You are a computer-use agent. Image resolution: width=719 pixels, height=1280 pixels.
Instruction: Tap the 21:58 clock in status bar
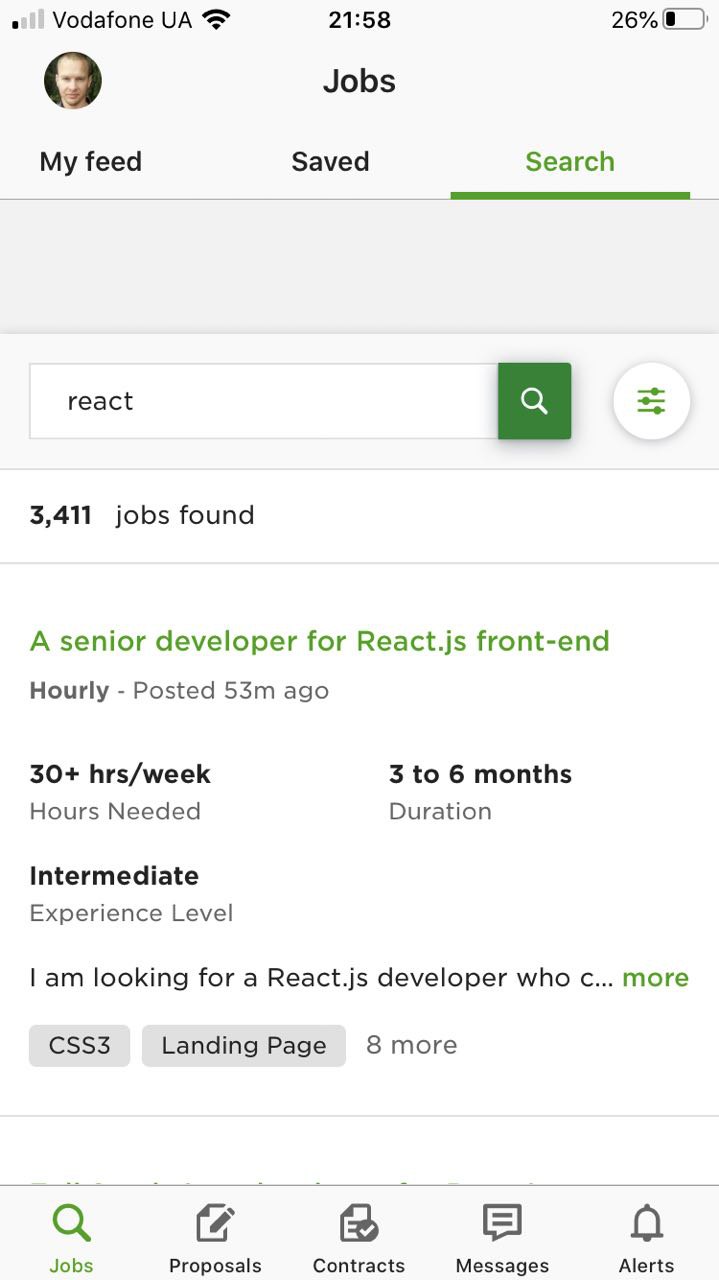[359, 20]
